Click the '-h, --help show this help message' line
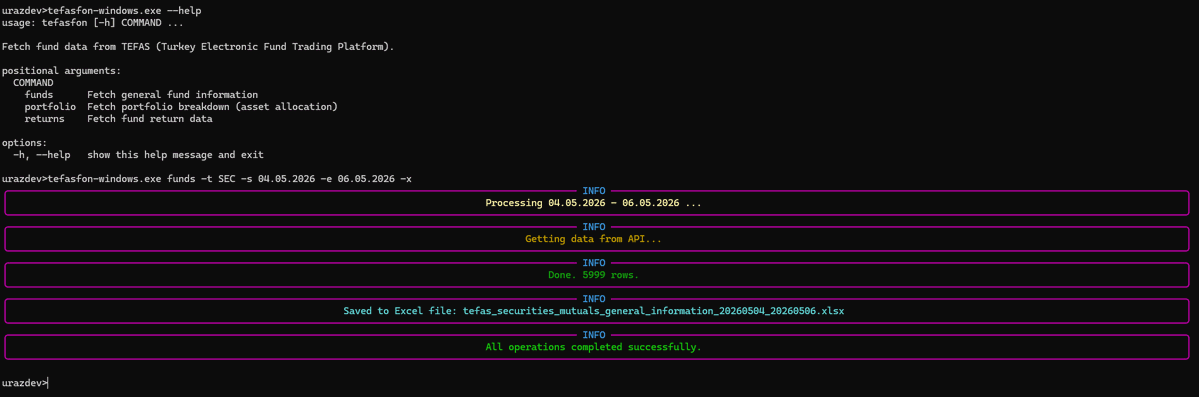 138,155
